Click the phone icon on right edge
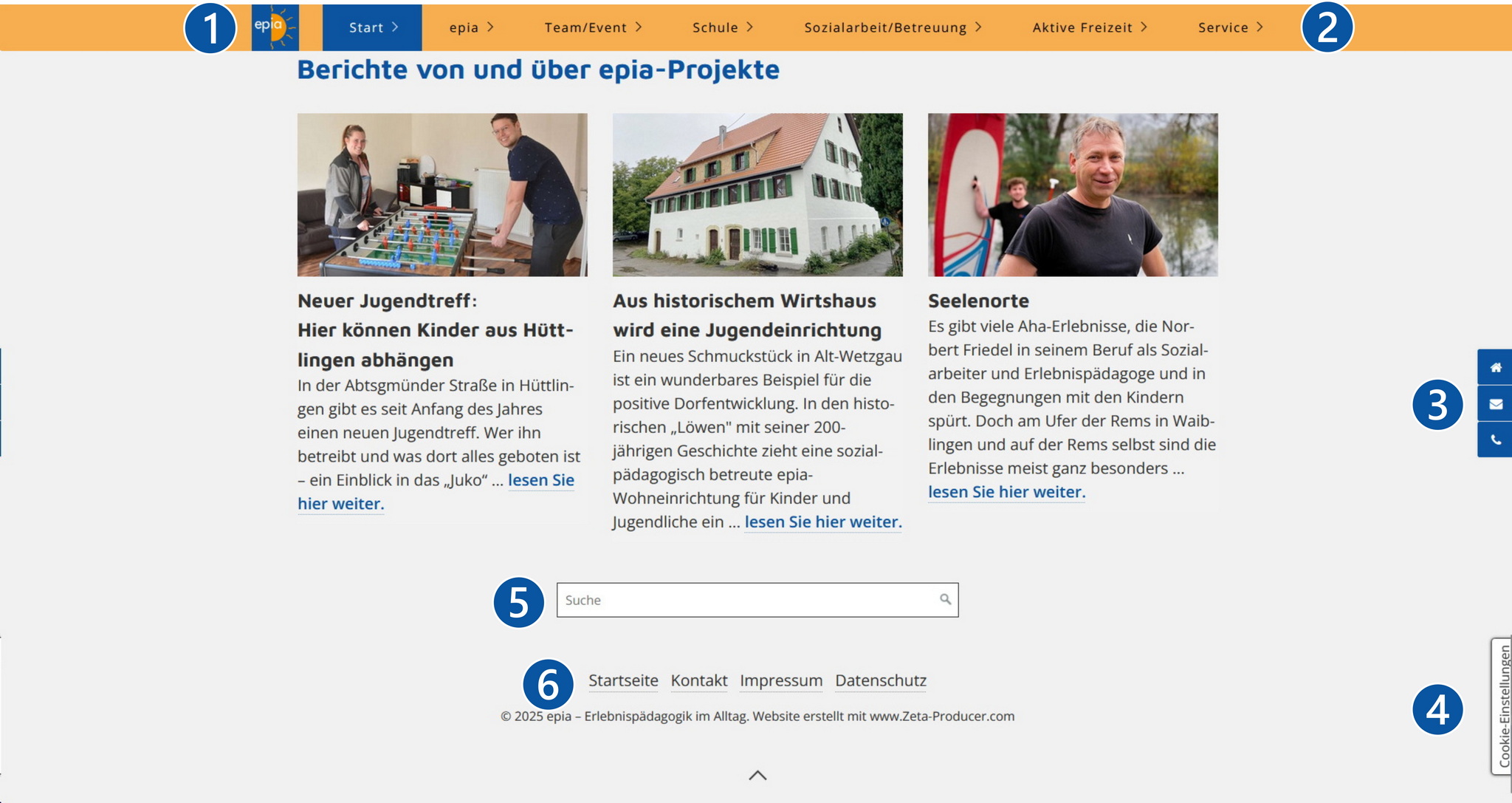Viewport: 1512px width, 803px height. tap(1495, 440)
